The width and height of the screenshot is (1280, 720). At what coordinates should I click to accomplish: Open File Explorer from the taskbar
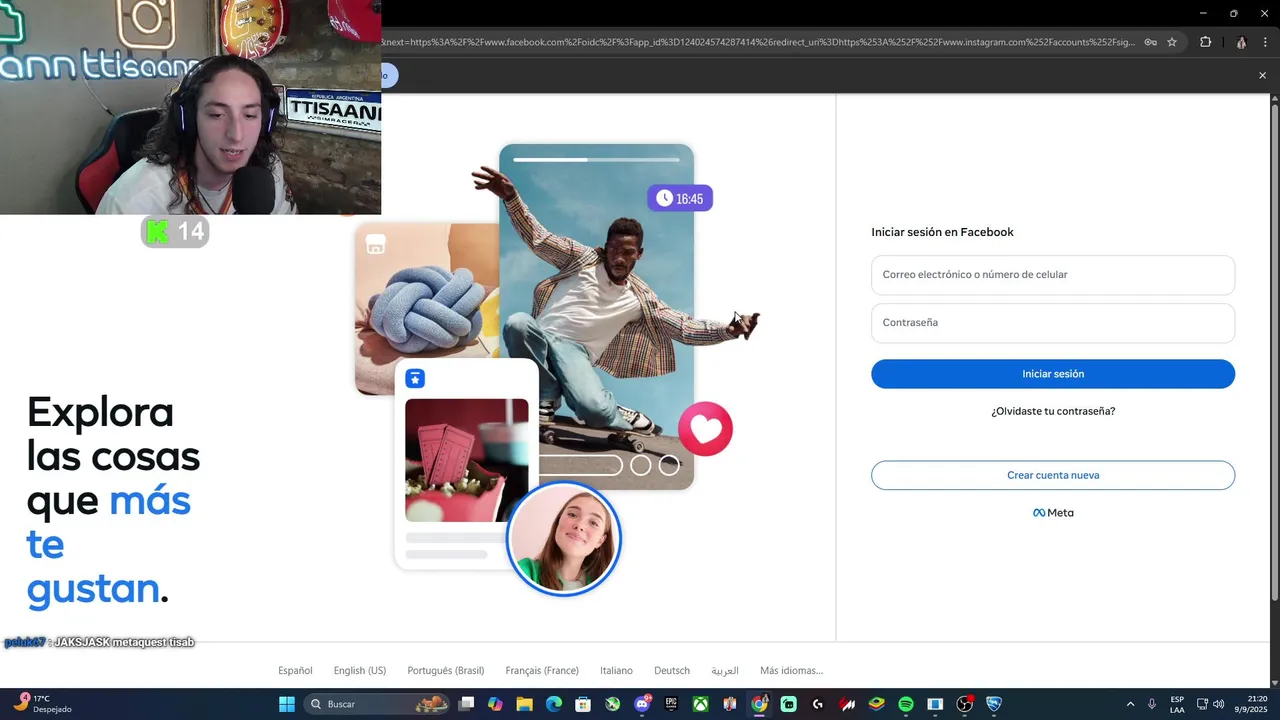pyautogui.click(x=524, y=704)
